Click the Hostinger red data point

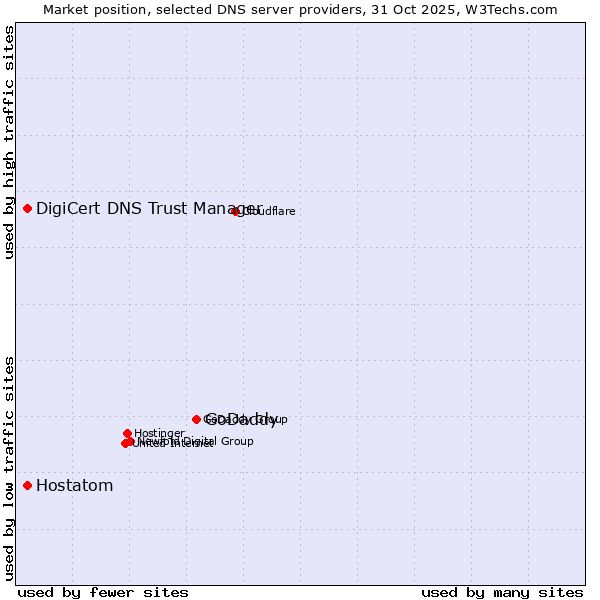(128, 433)
